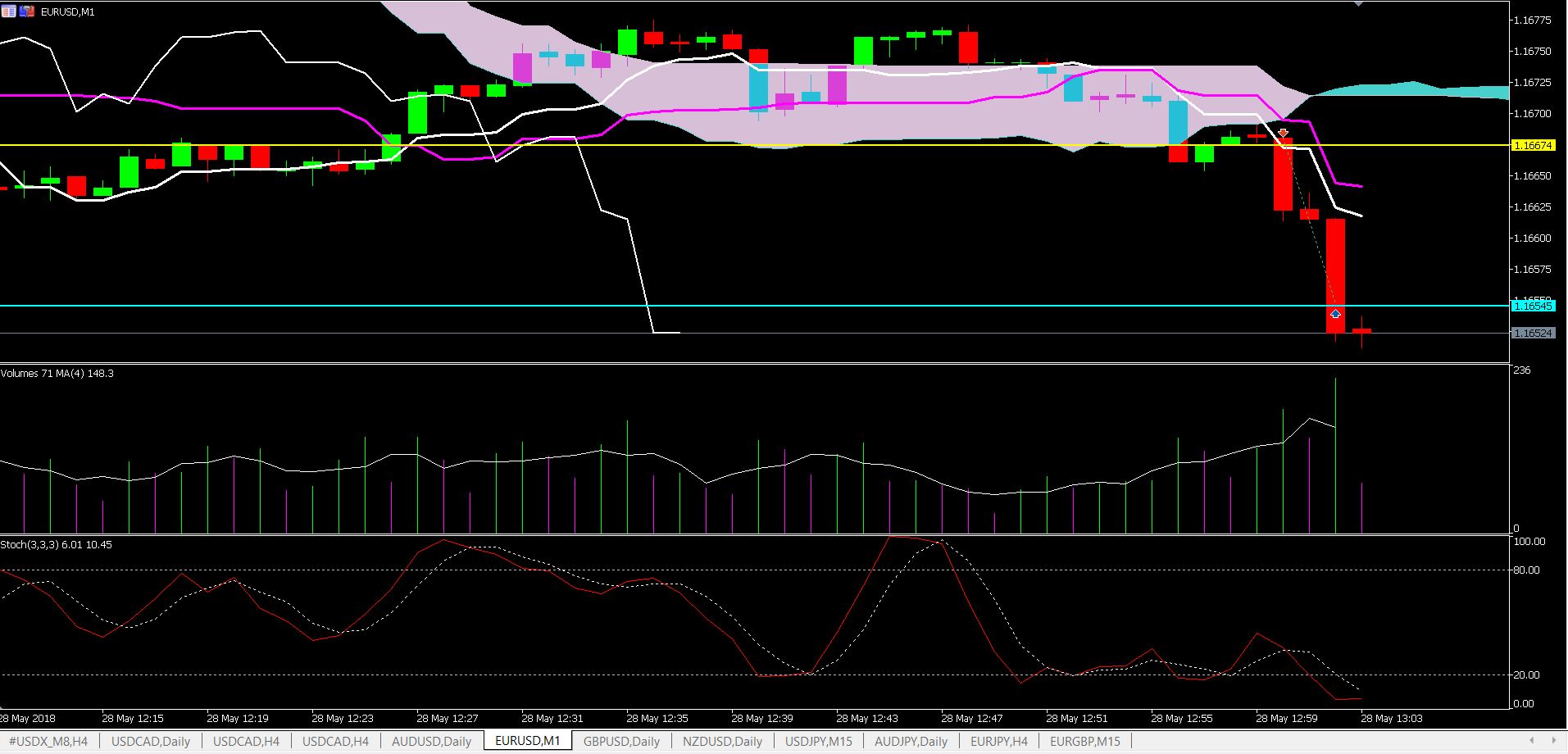The width and height of the screenshot is (1568, 754).
Task: Click the 1.16750 price scale value
Action: 1533,52
